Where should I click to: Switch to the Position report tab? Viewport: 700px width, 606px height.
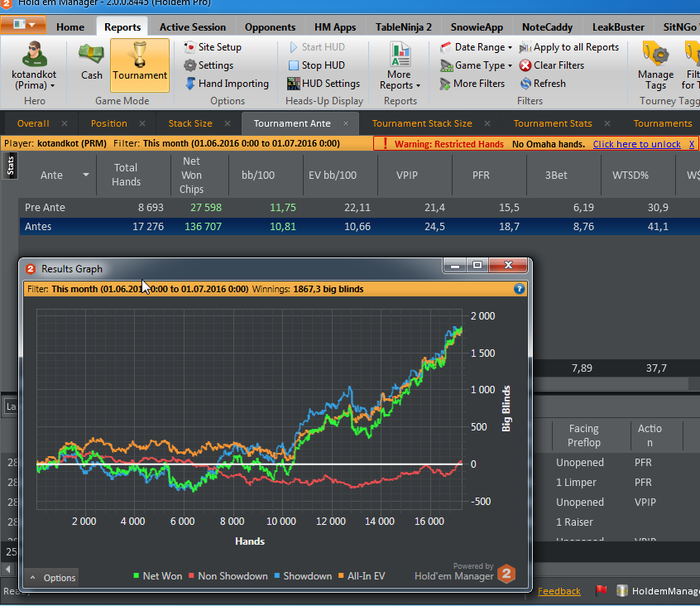coord(109,124)
